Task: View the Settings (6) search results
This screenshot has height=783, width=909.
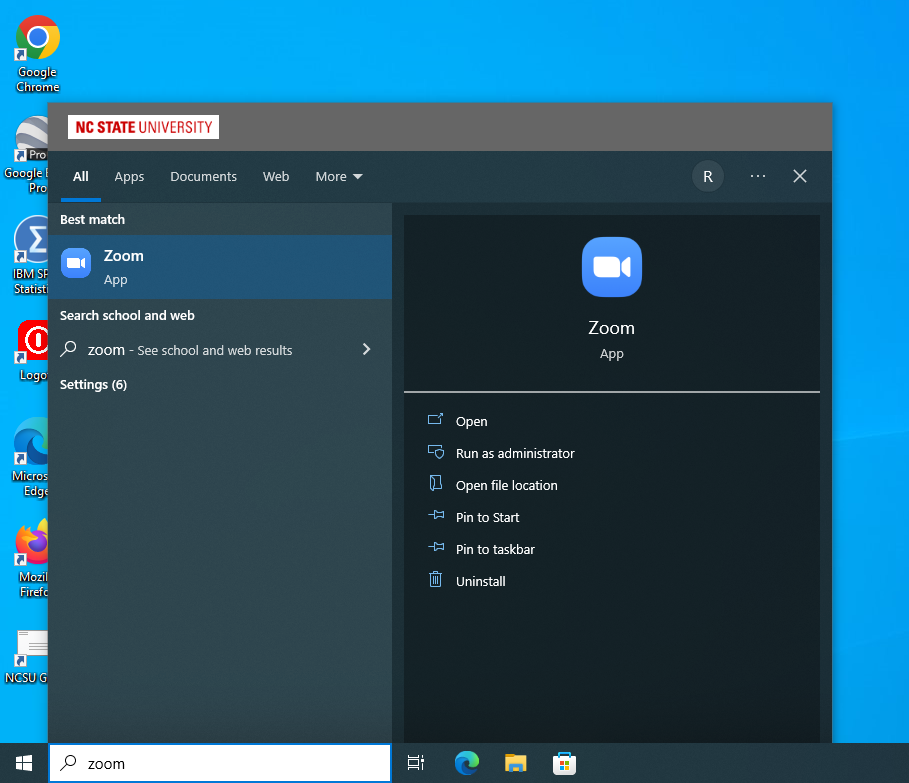Action: coord(93,384)
